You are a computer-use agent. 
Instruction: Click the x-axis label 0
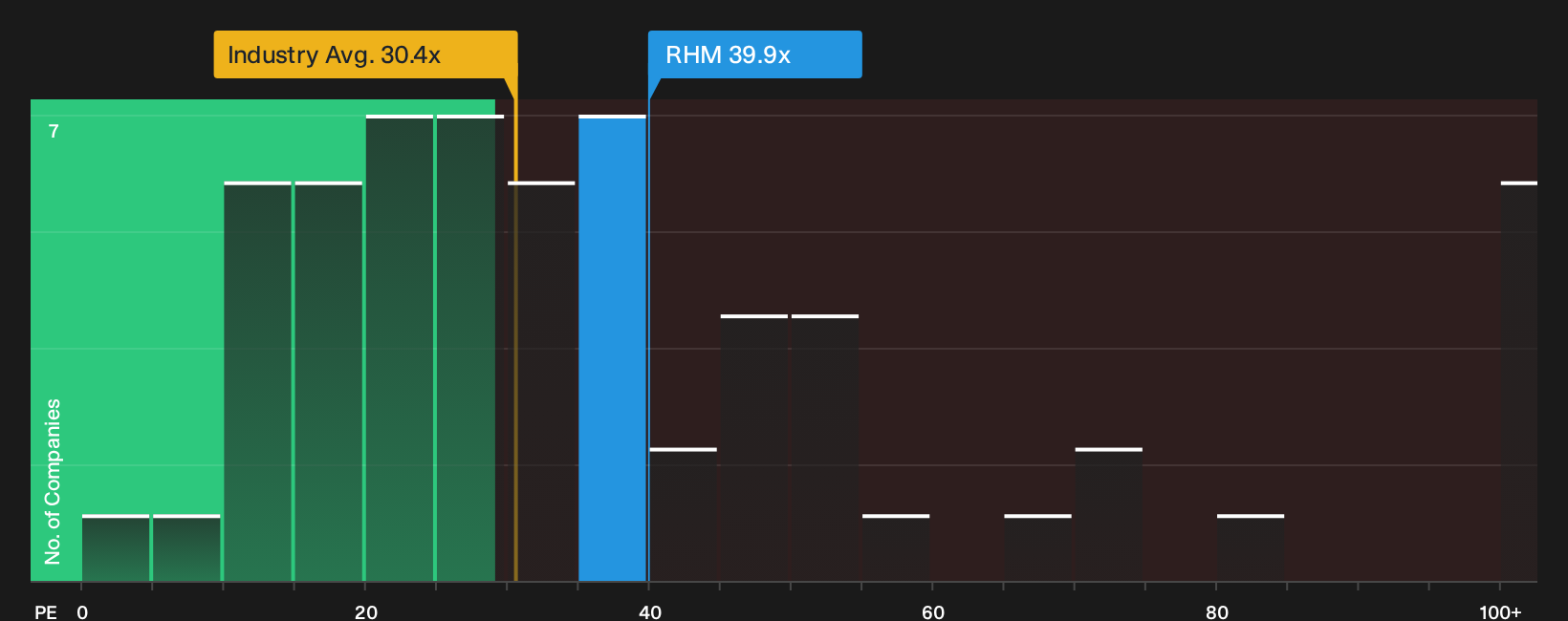pyautogui.click(x=82, y=611)
